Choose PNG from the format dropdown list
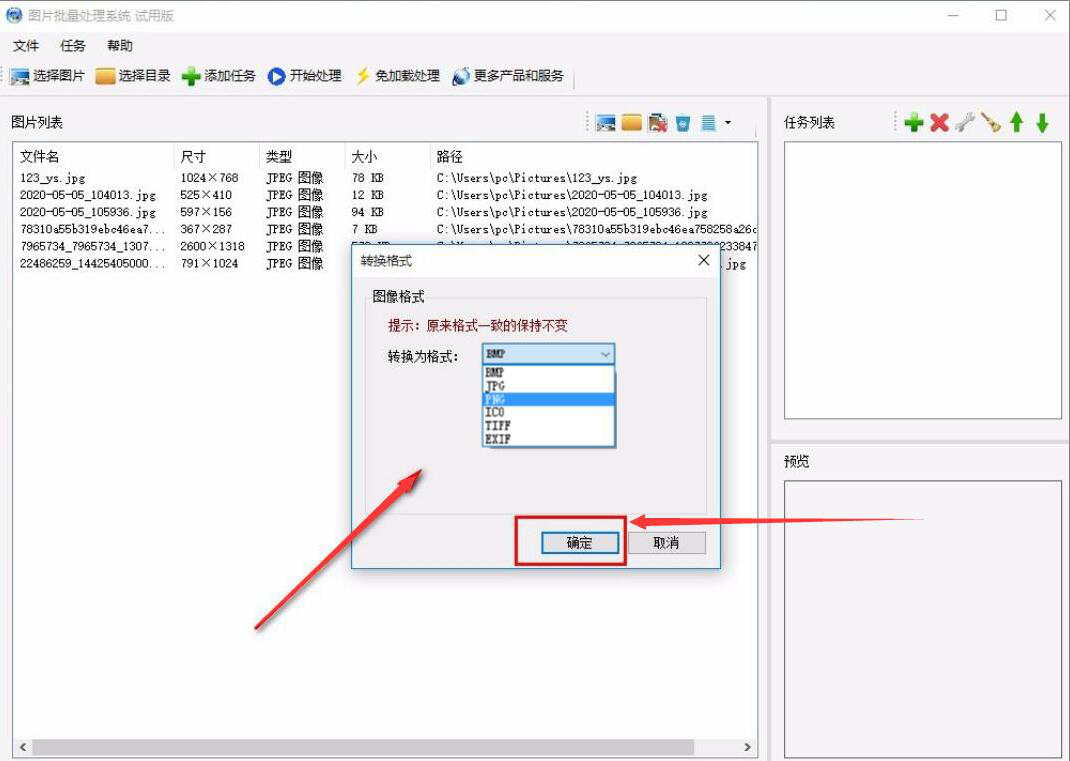The height and width of the screenshot is (761, 1070). (x=549, y=399)
